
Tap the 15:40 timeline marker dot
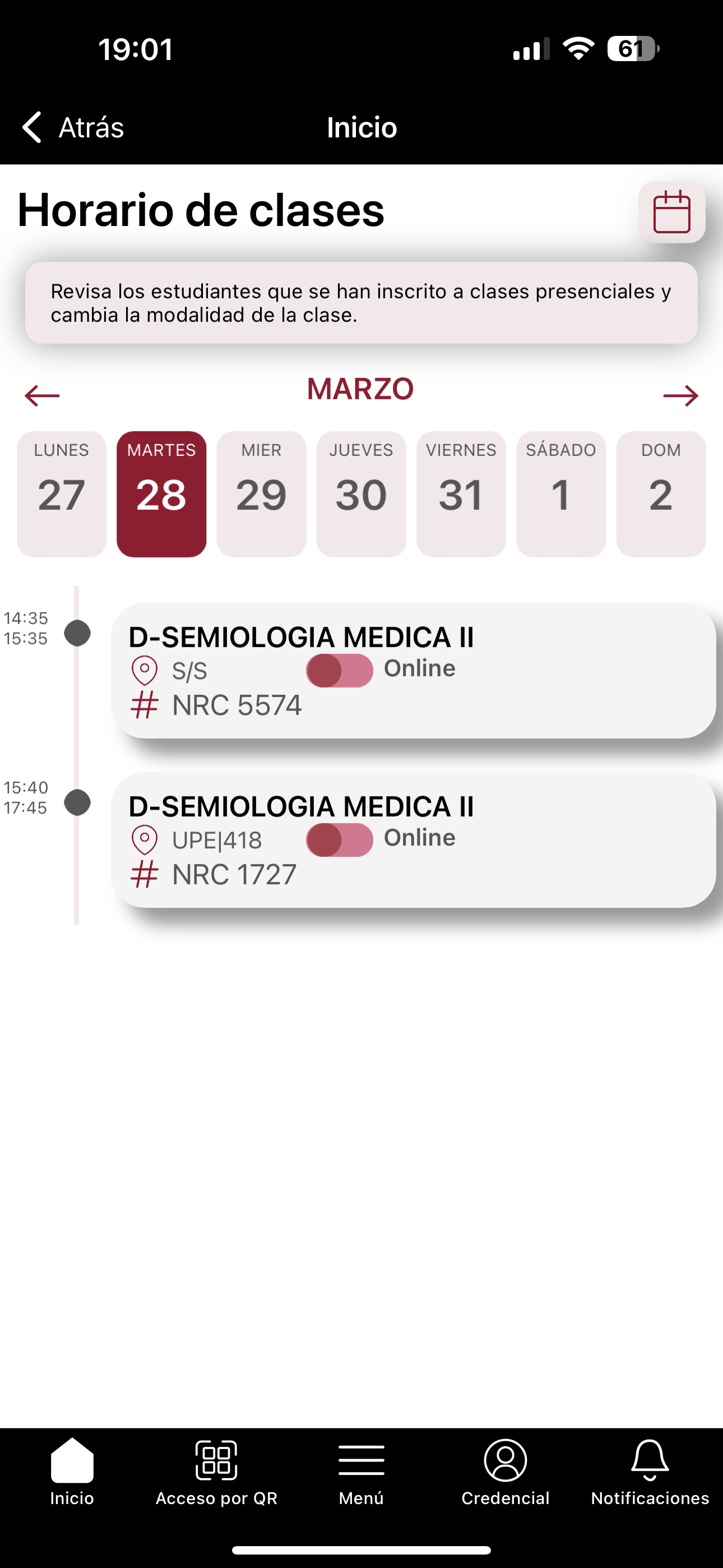coord(77,803)
